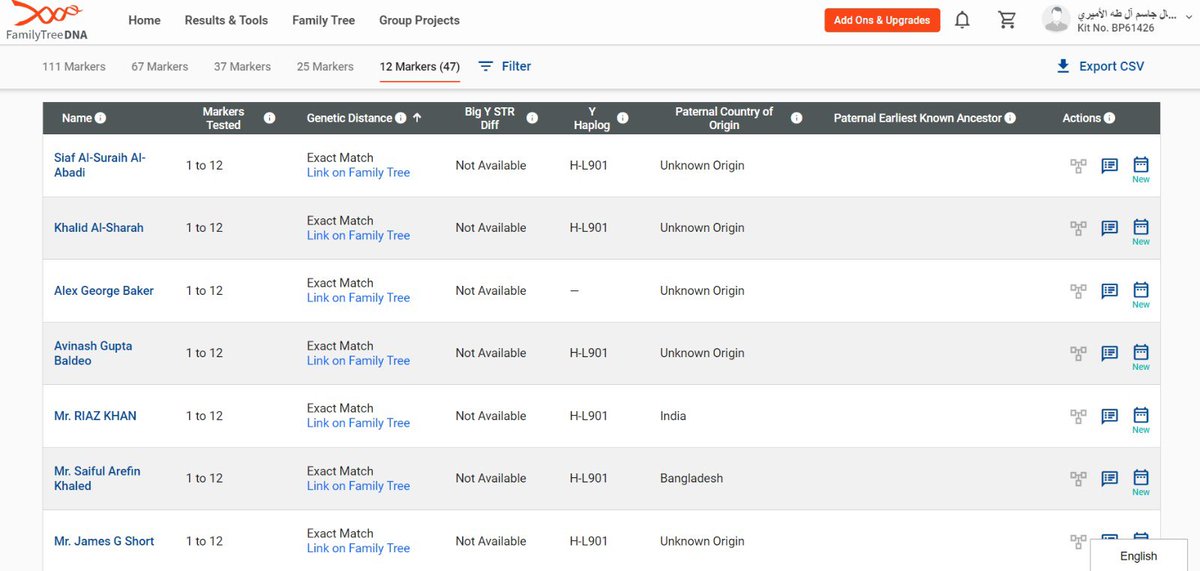Open Mr. Saiful Arefin Khaled profile link
The width and height of the screenshot is (1200, 571).
pyautogui.click(x=97, y=478)
